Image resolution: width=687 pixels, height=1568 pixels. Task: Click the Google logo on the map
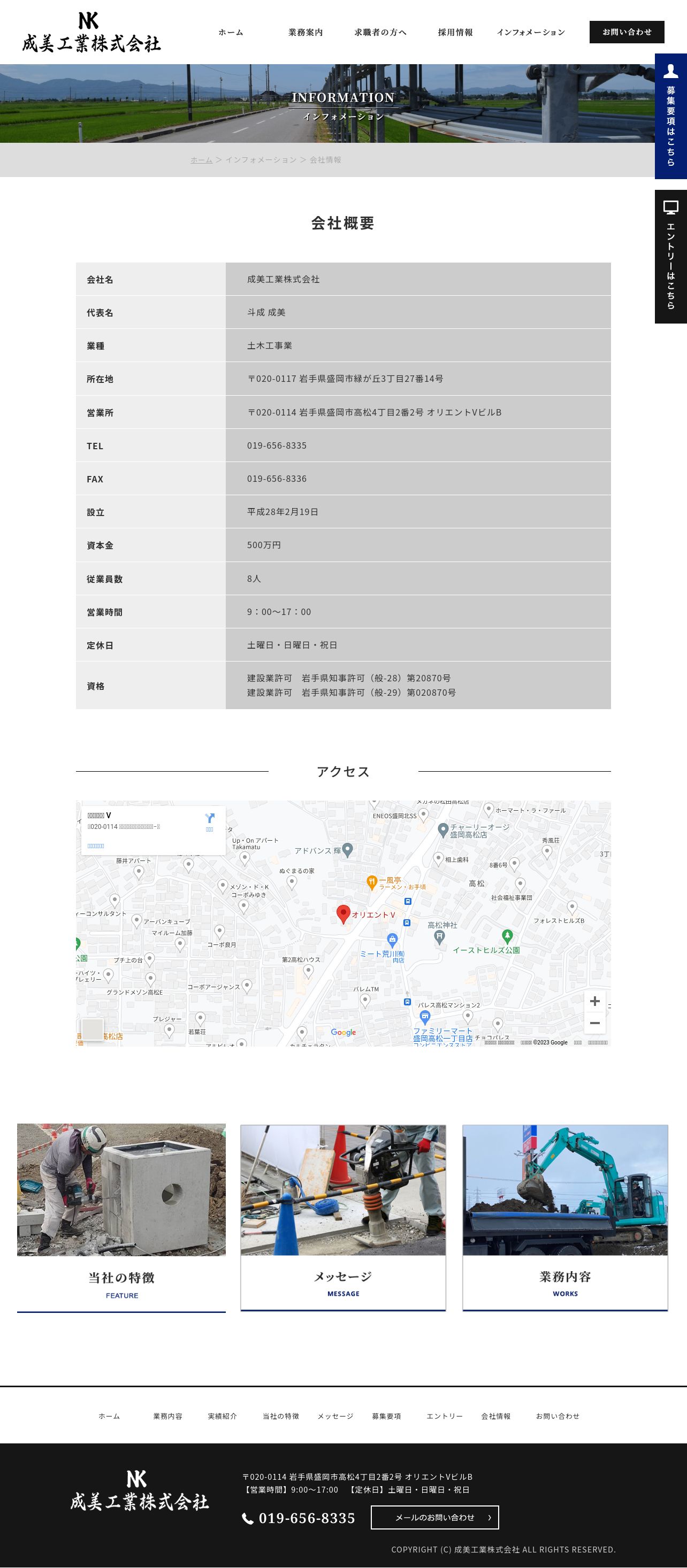click(343, 1032)
